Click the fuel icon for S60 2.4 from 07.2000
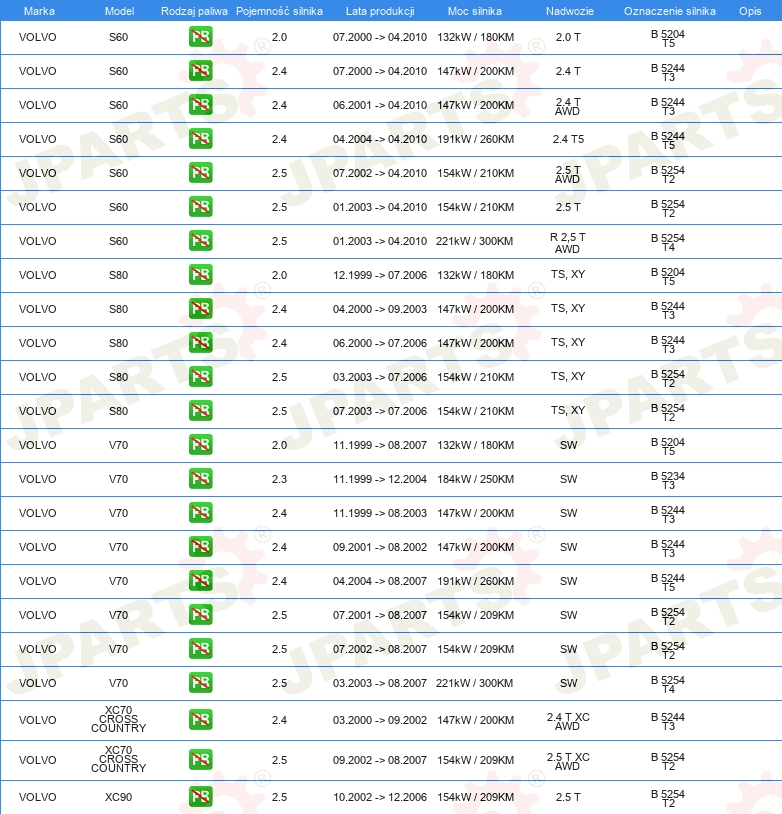The height and width of the screenshot is (814, 782). (x=200, y=71)
